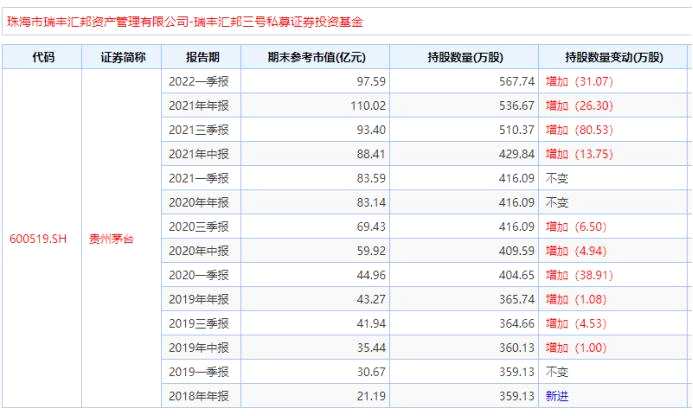Image resolution: width=693 pixels, height=416 pixels.
Task: Open the 瑞丰汇邦三号私募证券投资基金 title link
Action: 185,22
